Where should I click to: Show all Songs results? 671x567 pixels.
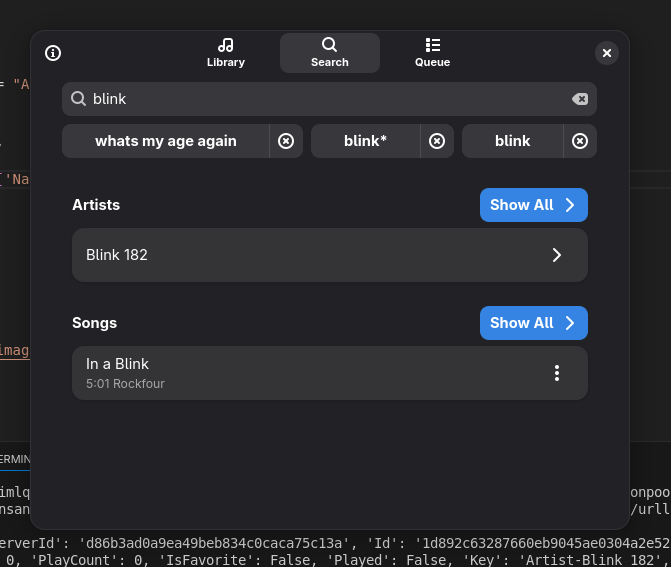click(534, 323)
